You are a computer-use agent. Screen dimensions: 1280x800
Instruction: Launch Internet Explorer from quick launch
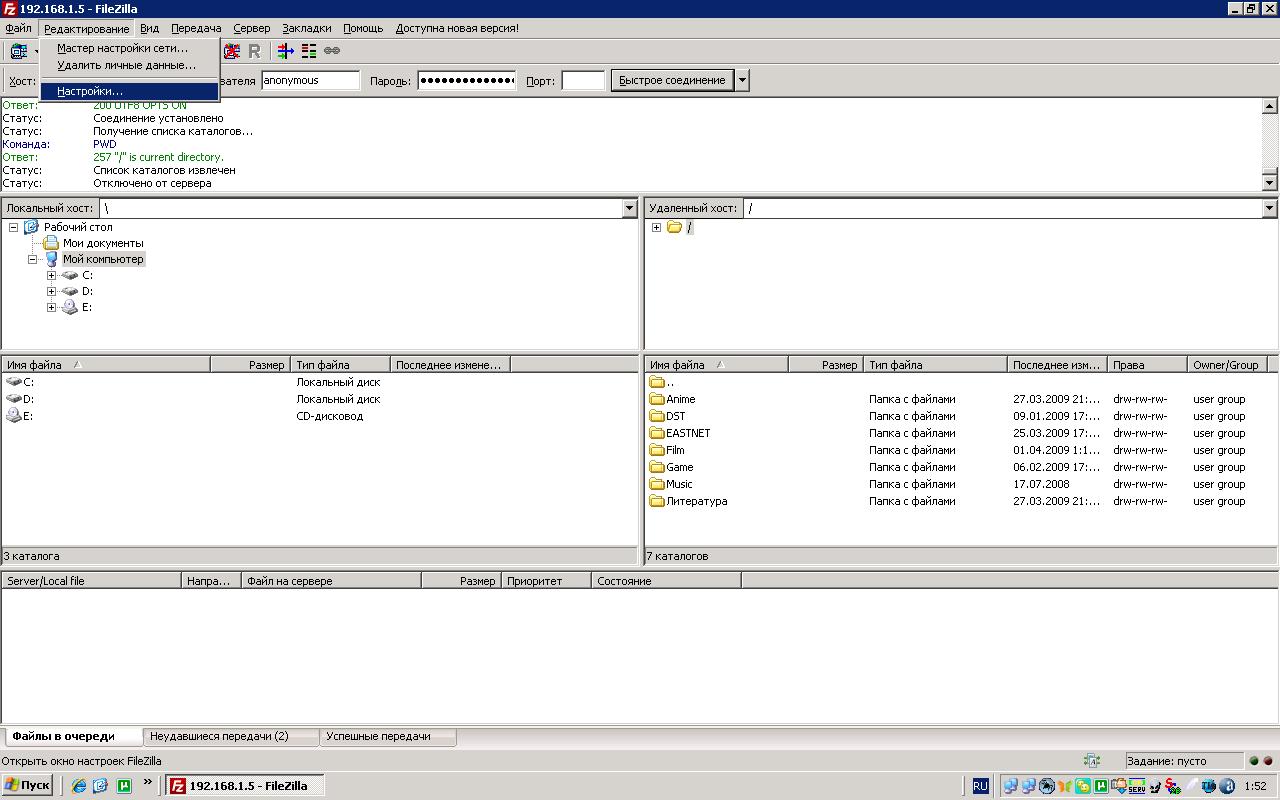80,786
